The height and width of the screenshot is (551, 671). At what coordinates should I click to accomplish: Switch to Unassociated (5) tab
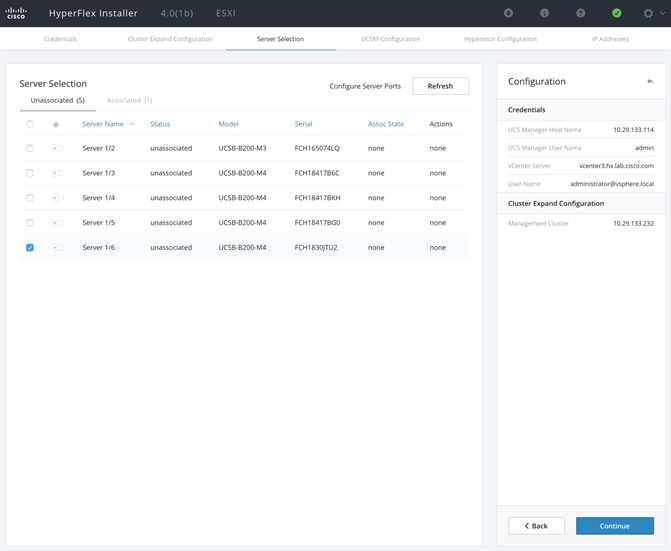click(58, 100)
